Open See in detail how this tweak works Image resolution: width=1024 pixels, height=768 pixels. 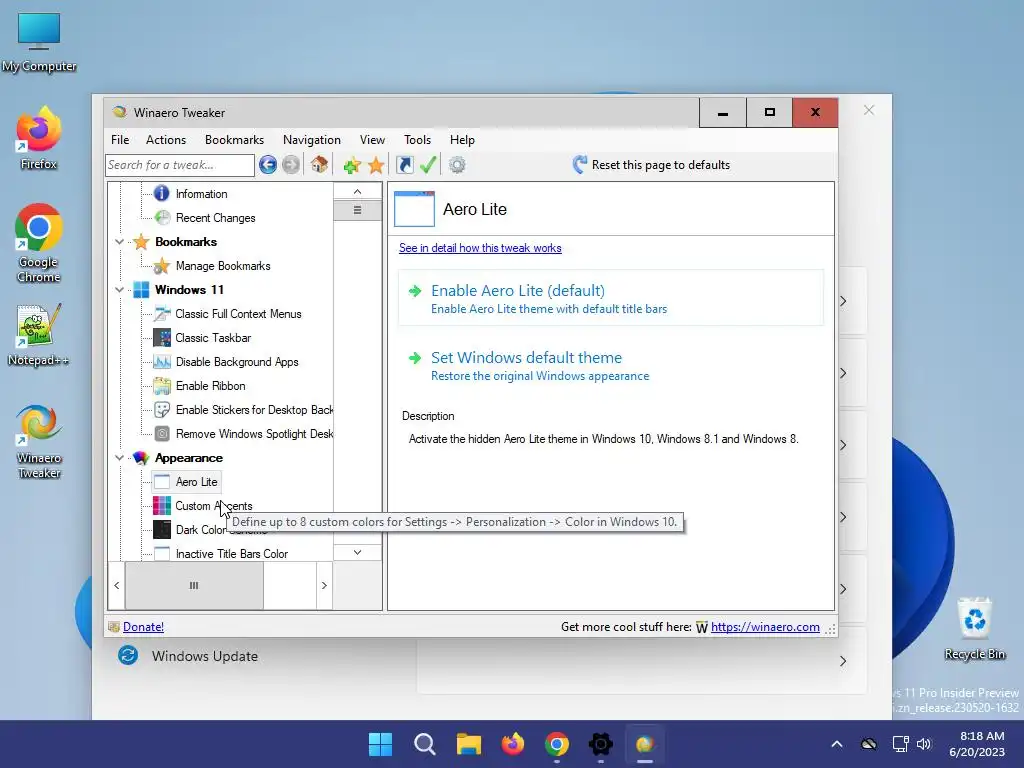point(480,248)
